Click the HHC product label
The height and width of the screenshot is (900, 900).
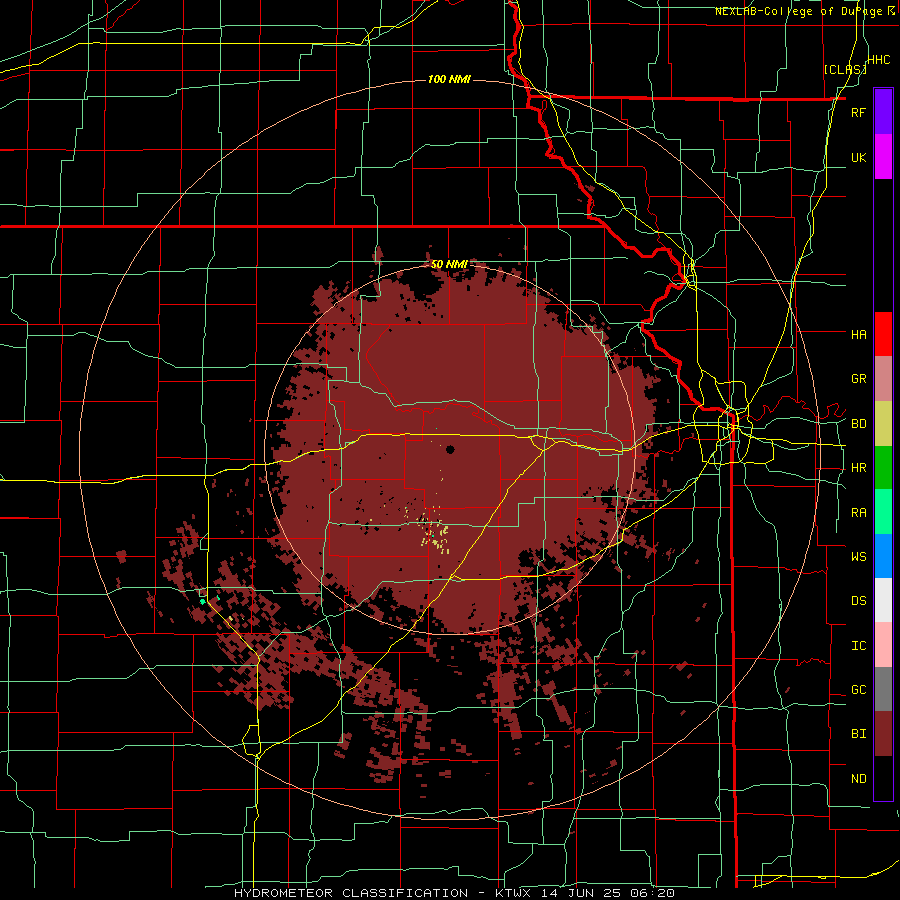coord(879,60)
